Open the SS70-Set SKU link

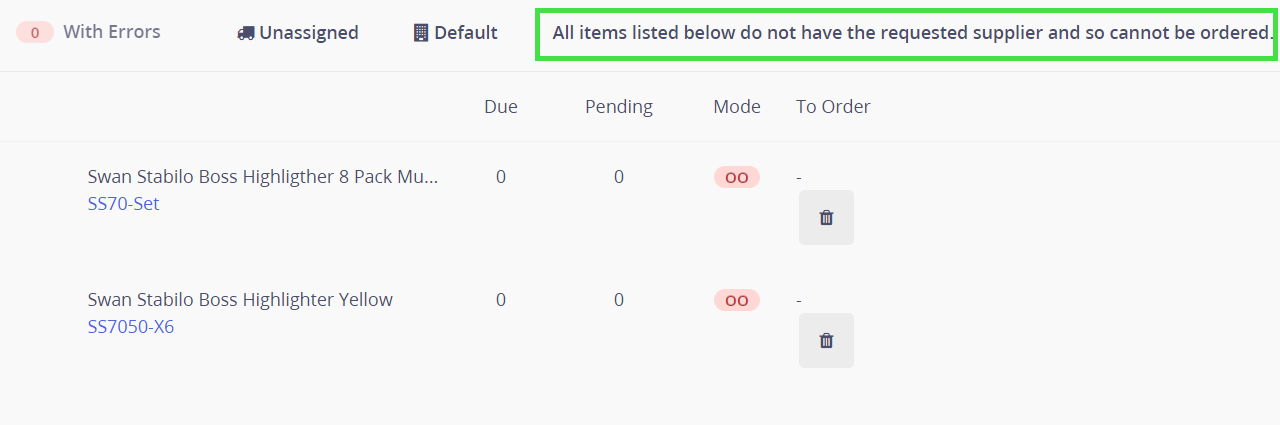pos(123,204)
